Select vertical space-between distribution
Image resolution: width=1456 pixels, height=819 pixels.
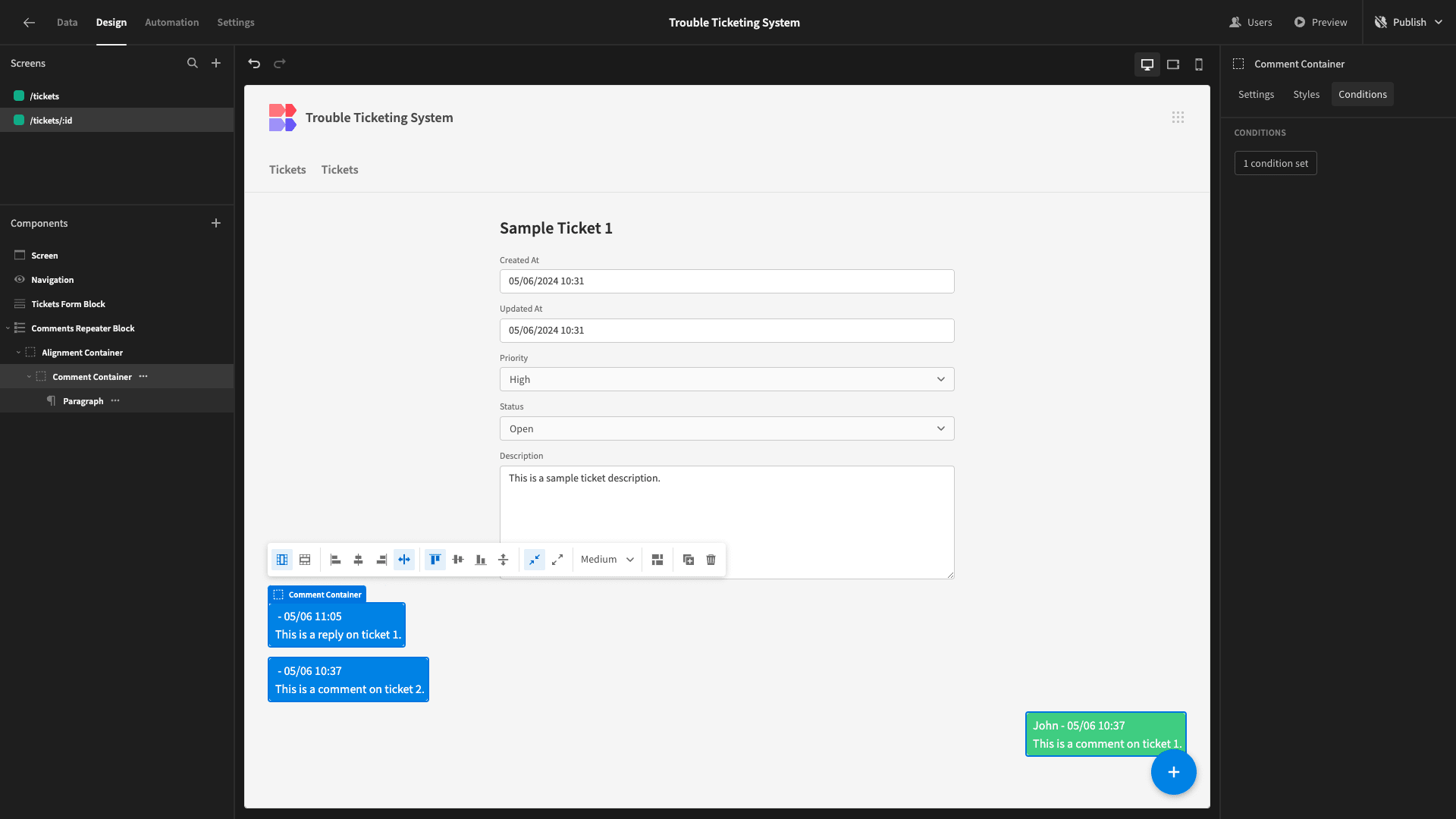[x=504, y=560]
